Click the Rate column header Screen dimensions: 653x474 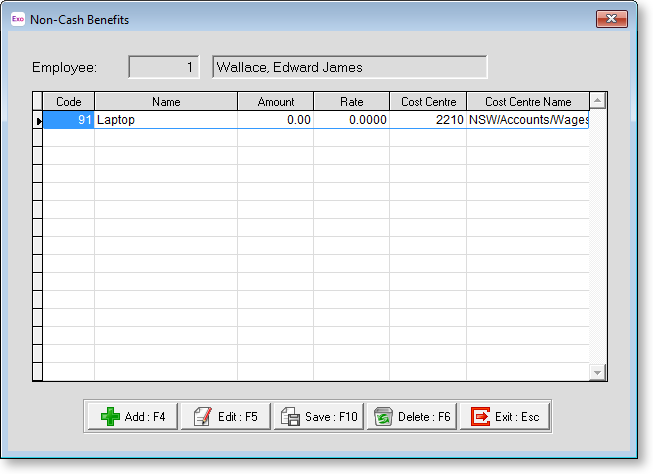[351, 101]
